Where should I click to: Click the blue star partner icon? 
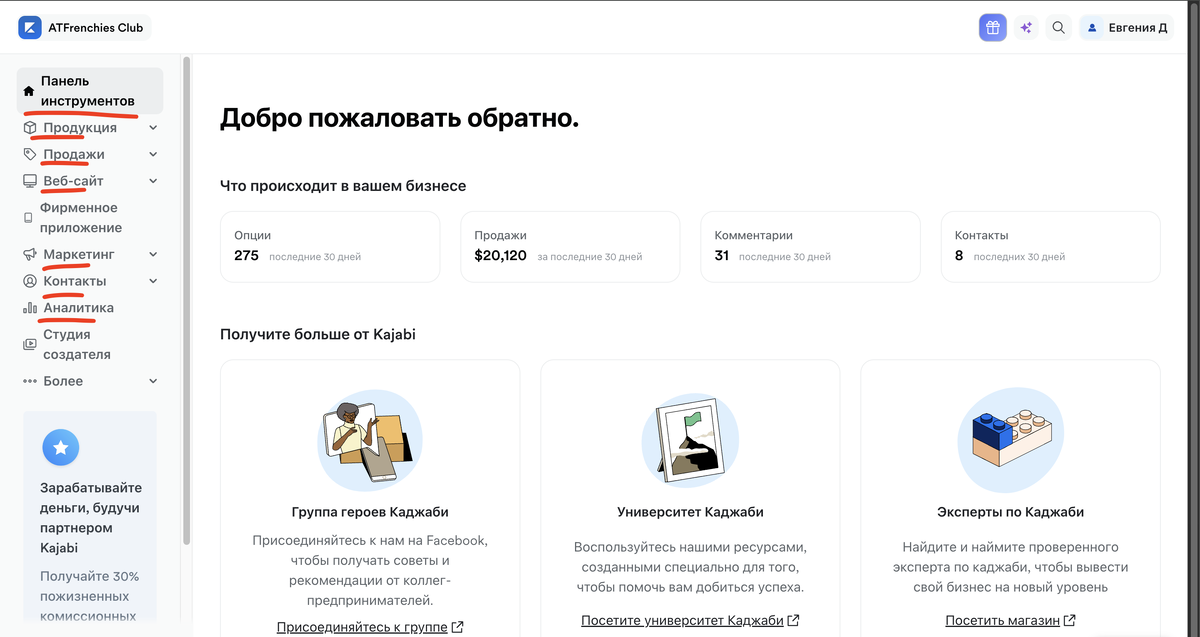click(x=61, y=447)
